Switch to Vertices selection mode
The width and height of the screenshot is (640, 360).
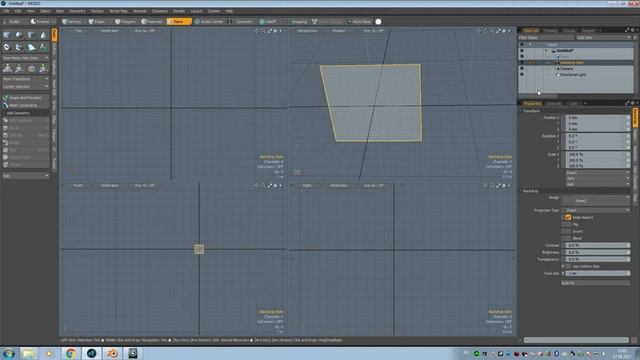point(72,22)
